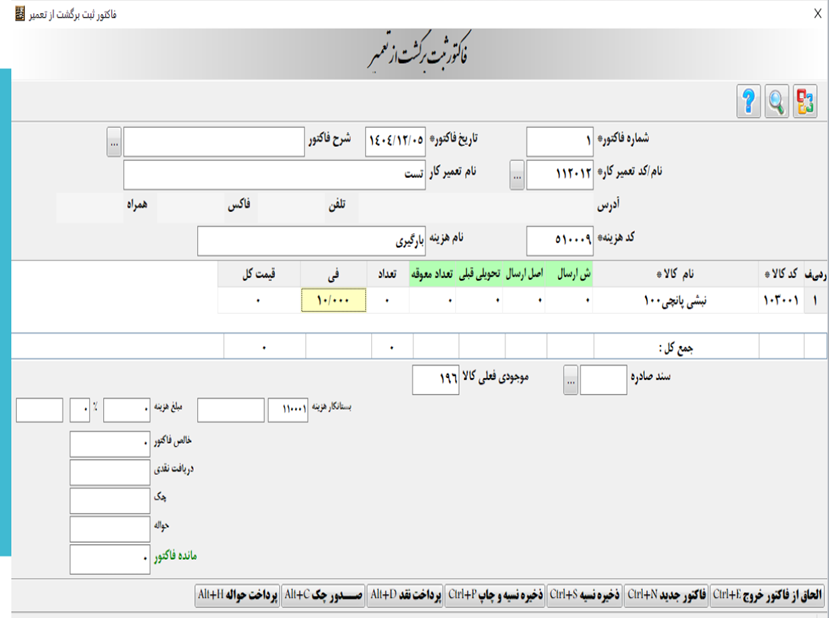Screen dimensions: 829x618
Task: Click پرداخت حواله Alt+H button
Action: pyautogui.click(x=237, y=595)
